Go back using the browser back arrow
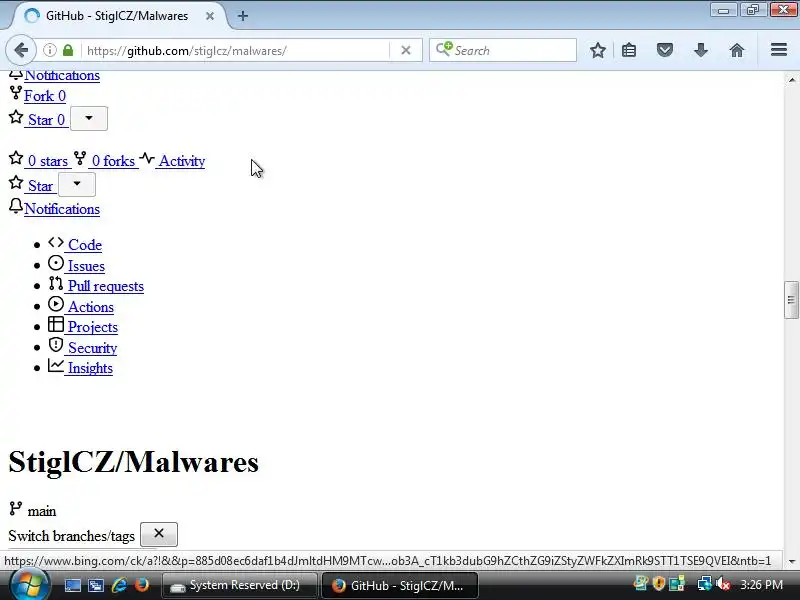800x600 pixels. pos(21,50)
